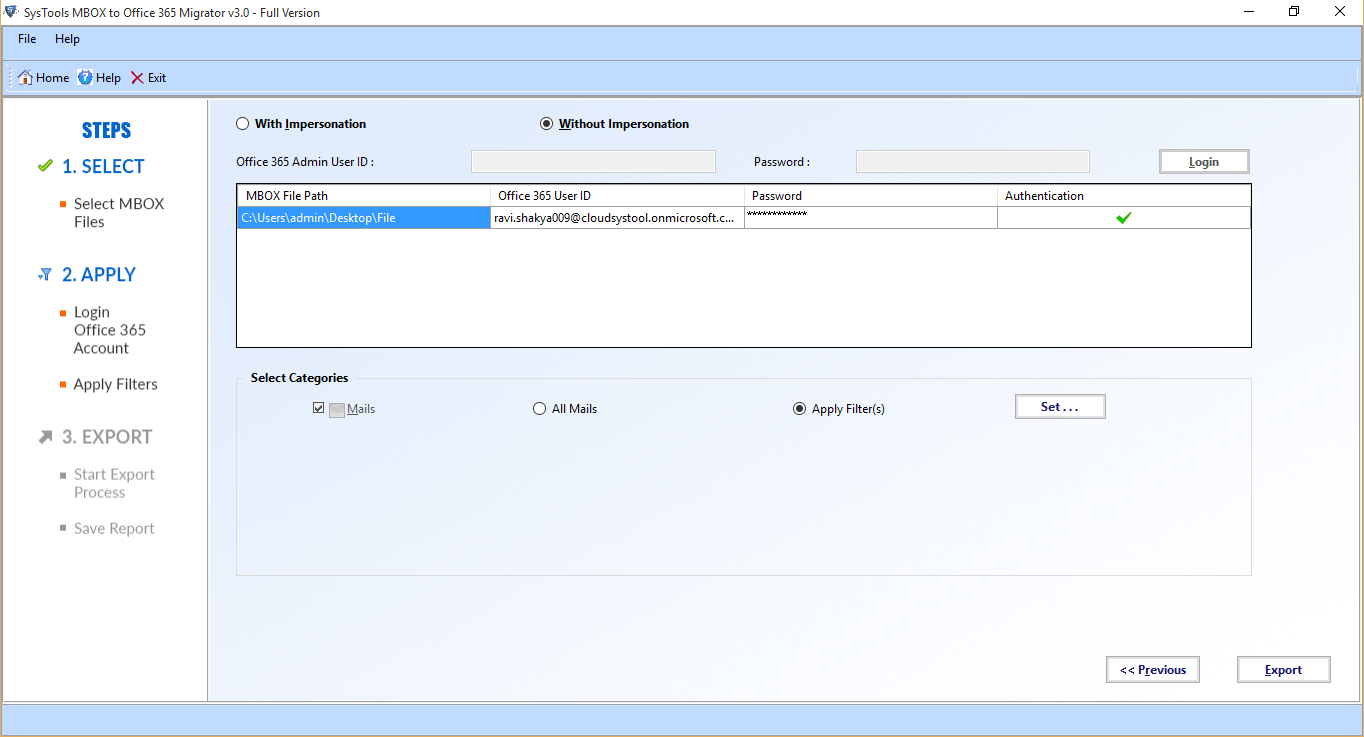Click Select MBOX Files step

(118, 212)
